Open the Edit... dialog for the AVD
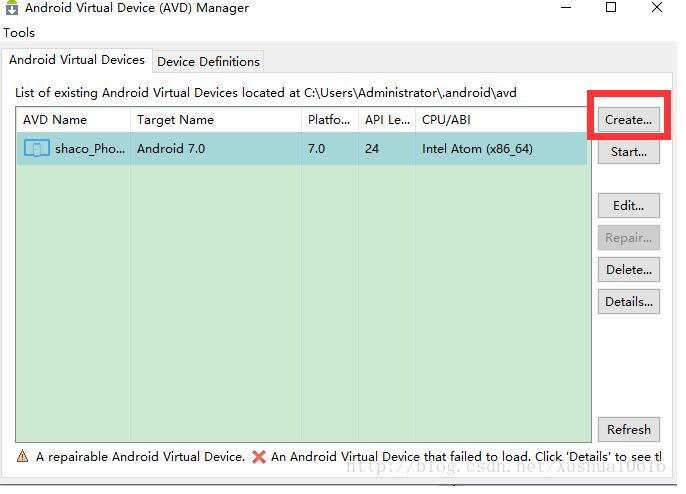 629,206
